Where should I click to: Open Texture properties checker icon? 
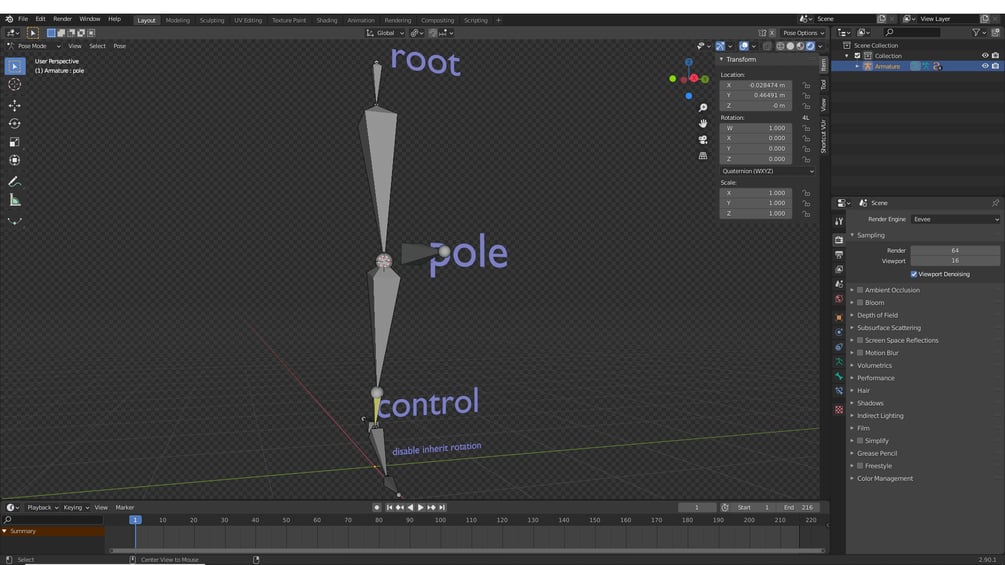[839, 410]
